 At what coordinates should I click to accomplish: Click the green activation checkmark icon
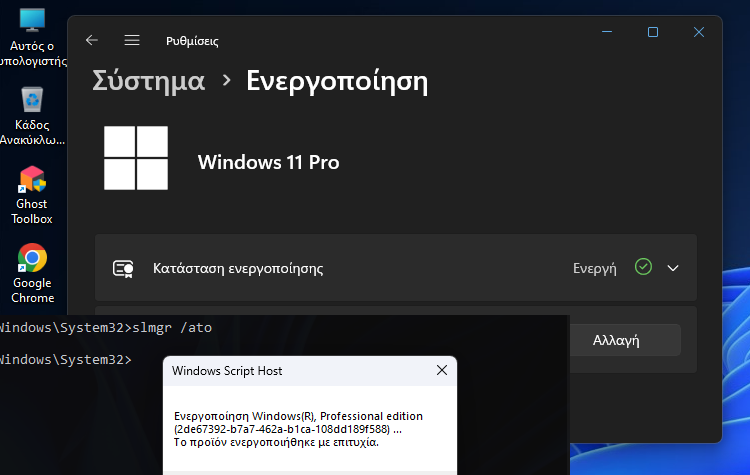[x=643, y=266]
